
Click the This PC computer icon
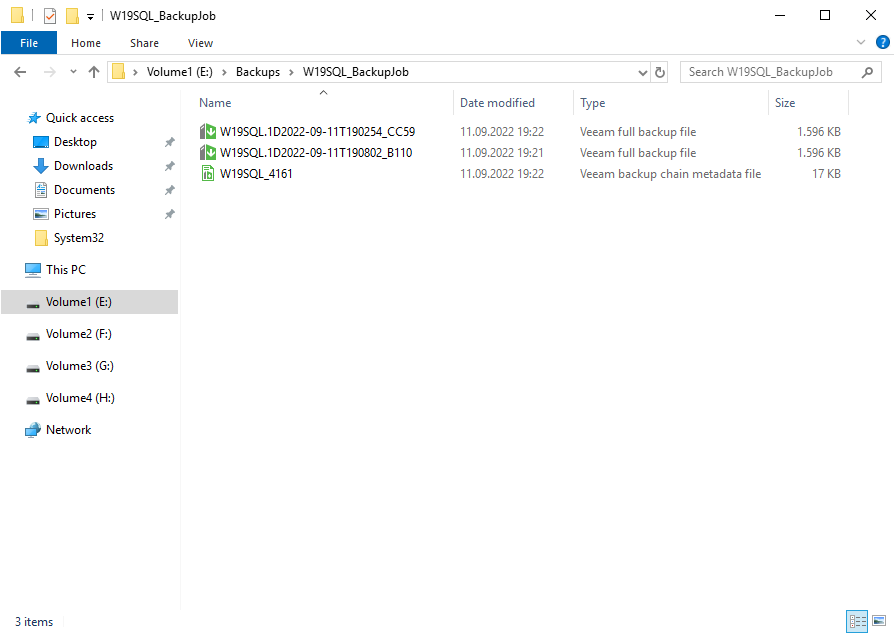coord(33,270)
